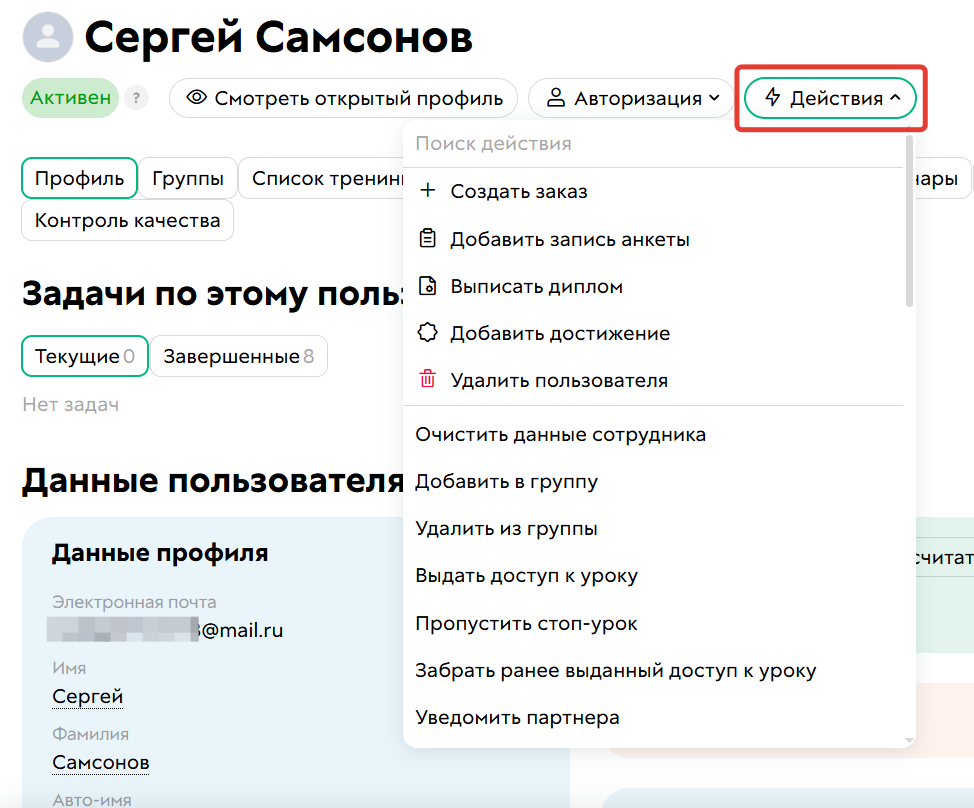This screenshot has height=808, width=974.
Task: Expand the truncated Список тренингов tab
Action: click(320, 178)
